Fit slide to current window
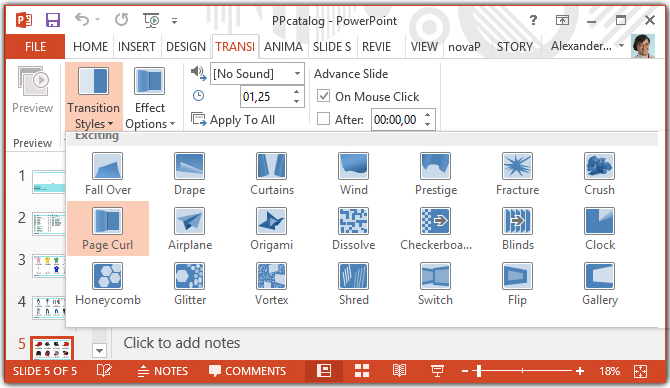This screenshot has width=670, height=388. 641,371
